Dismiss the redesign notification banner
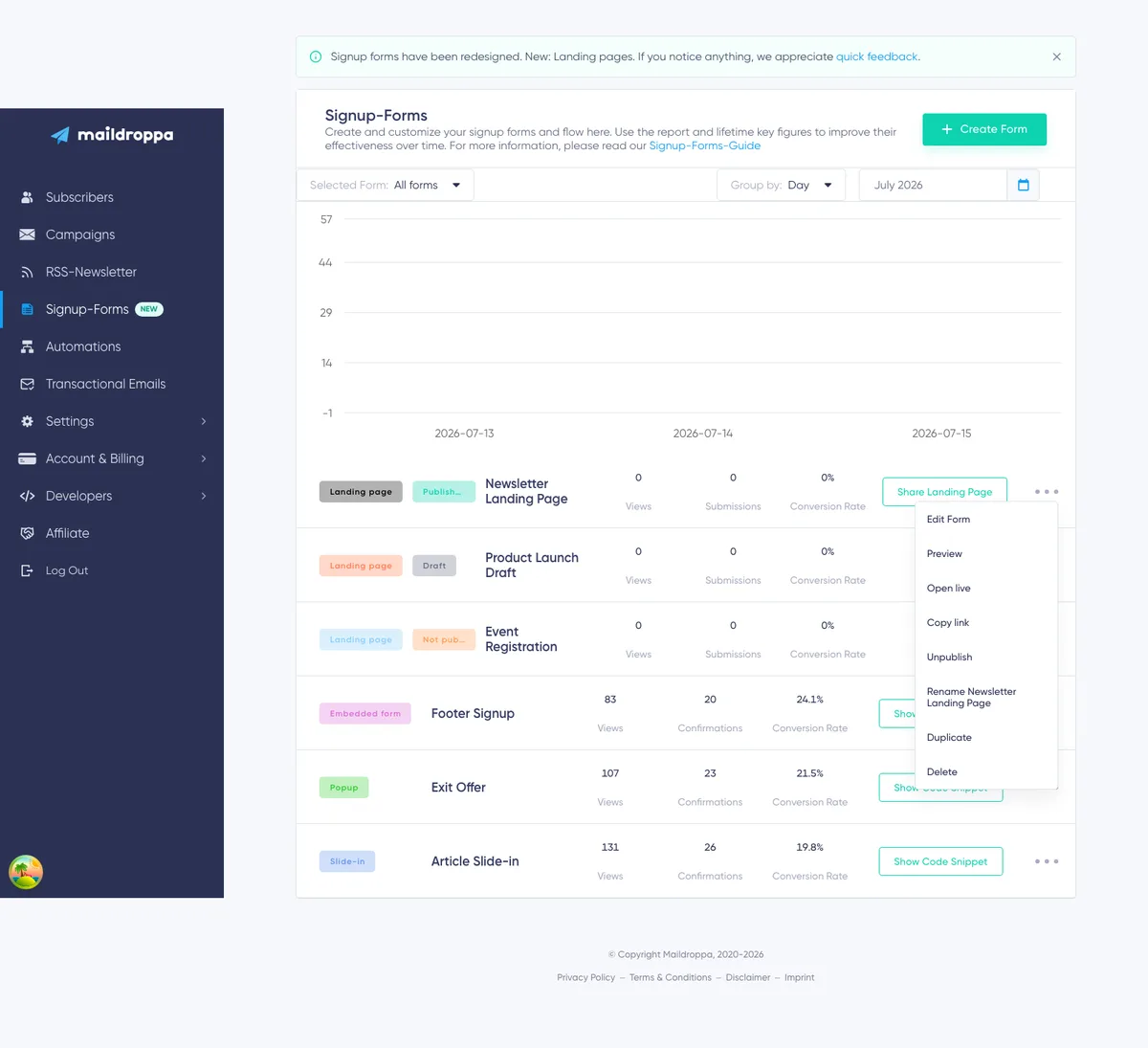1148x1048 pixels. tap(1057, 56)
